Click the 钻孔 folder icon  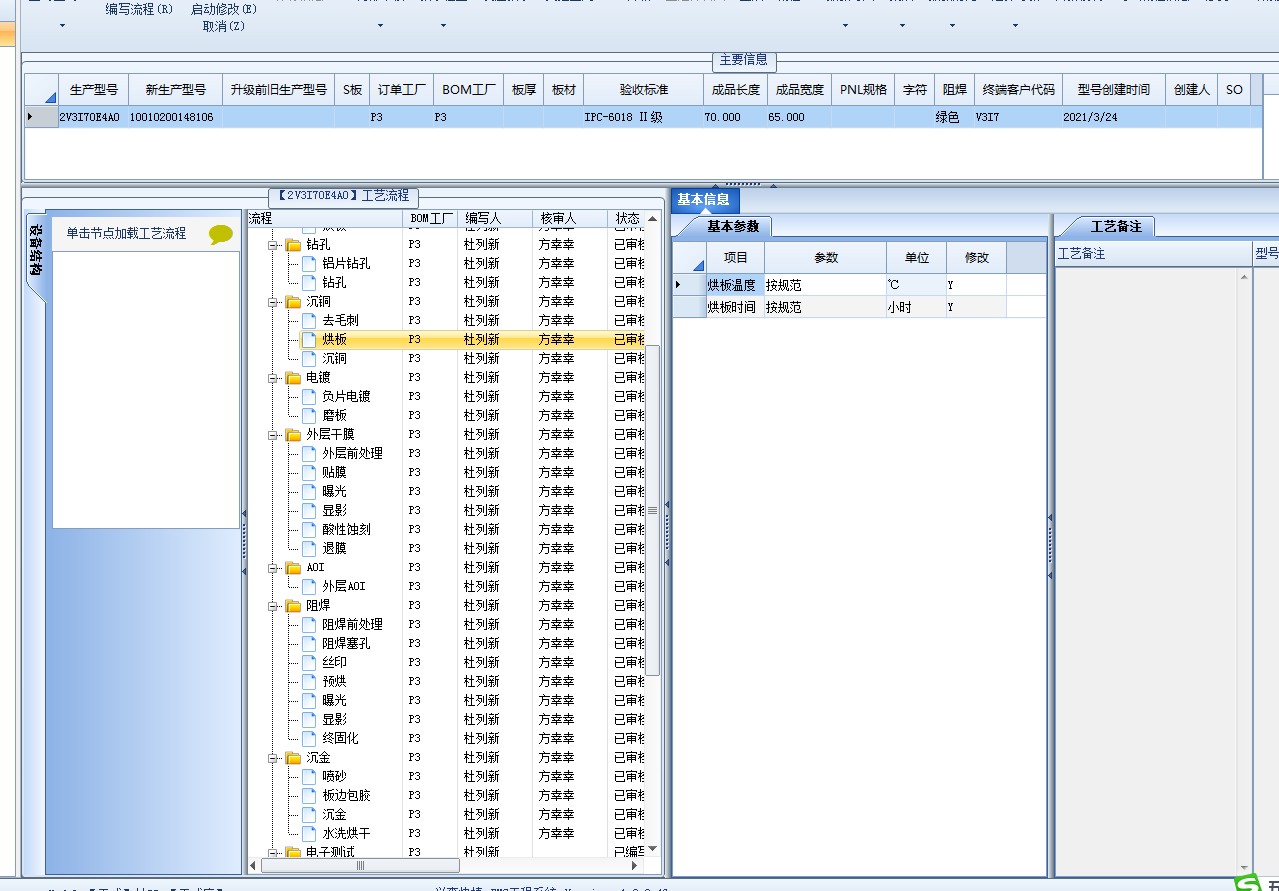pos(293,245)
